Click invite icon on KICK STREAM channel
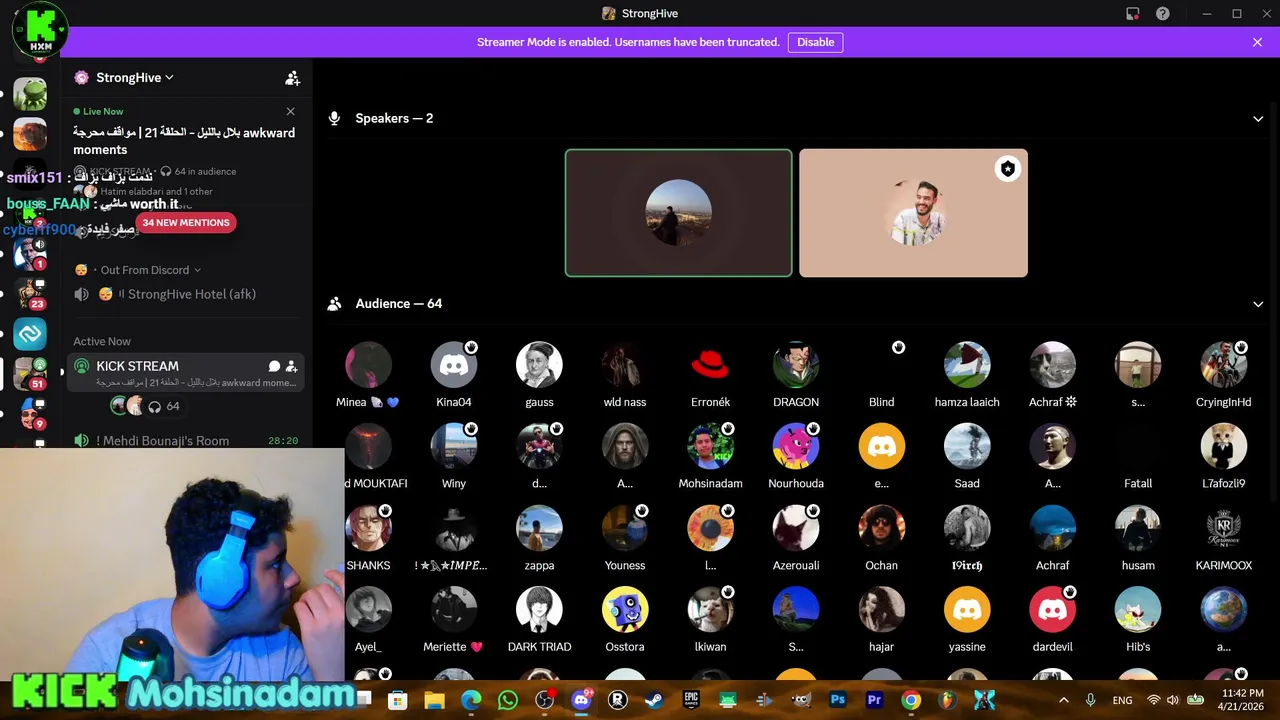The width and height of the screenshot is (1280, 720). 291,366
